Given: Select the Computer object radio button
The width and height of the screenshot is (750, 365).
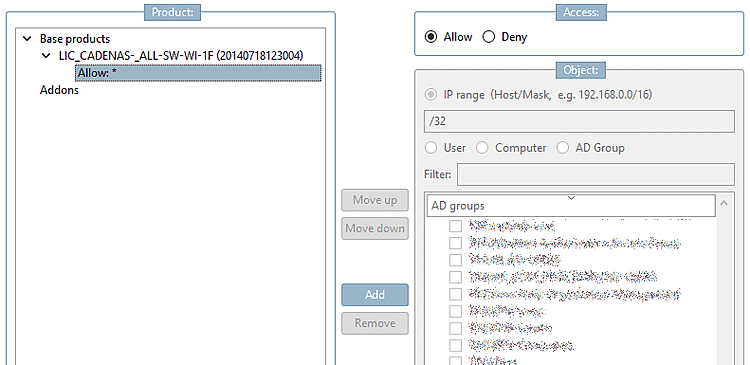Looking at the screenshot, I should [x=482, y=148].
